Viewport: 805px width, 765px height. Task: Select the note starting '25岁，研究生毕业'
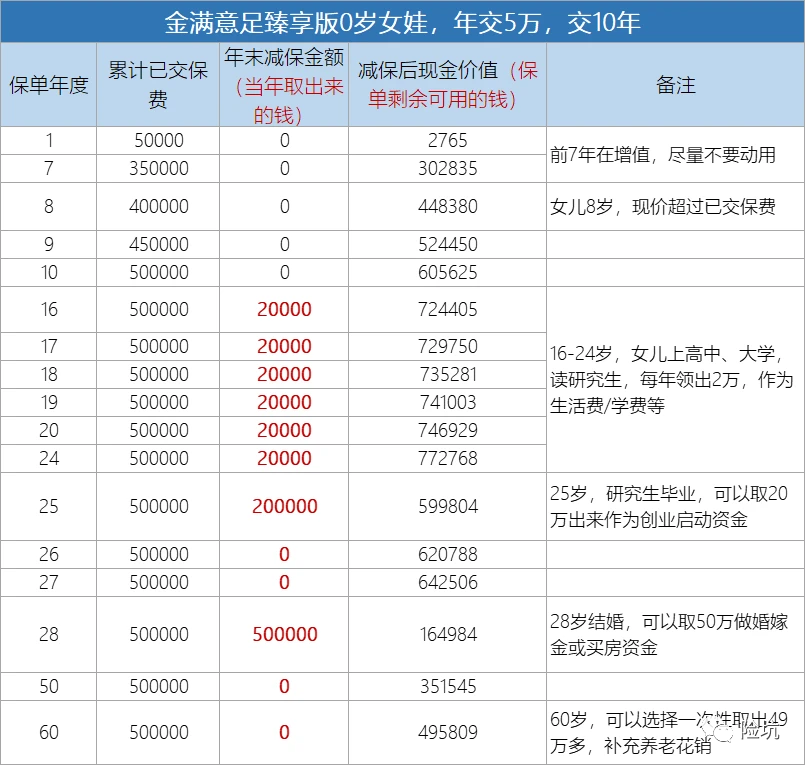click(x=668, y=507)
